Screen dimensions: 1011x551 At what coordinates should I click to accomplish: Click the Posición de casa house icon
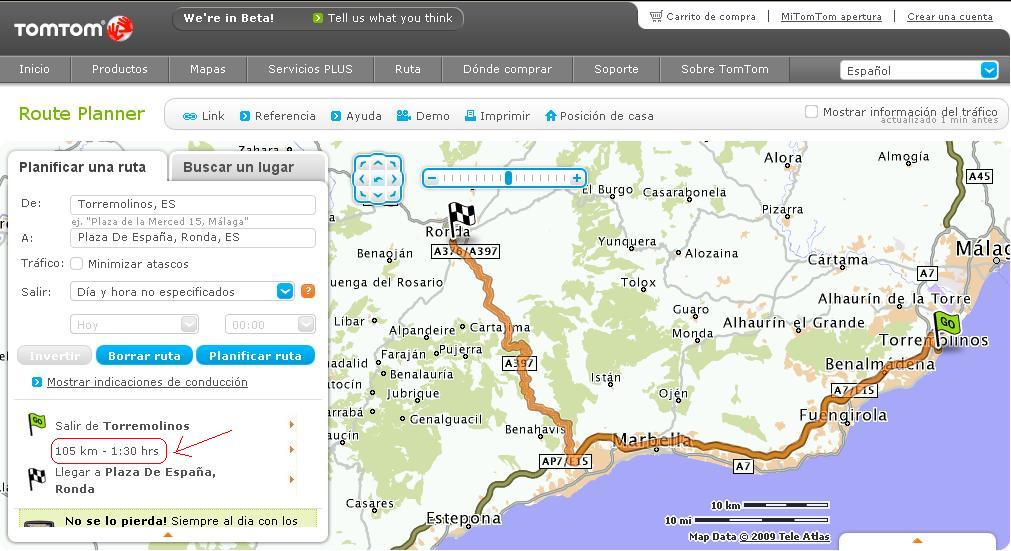click(551, 116)
